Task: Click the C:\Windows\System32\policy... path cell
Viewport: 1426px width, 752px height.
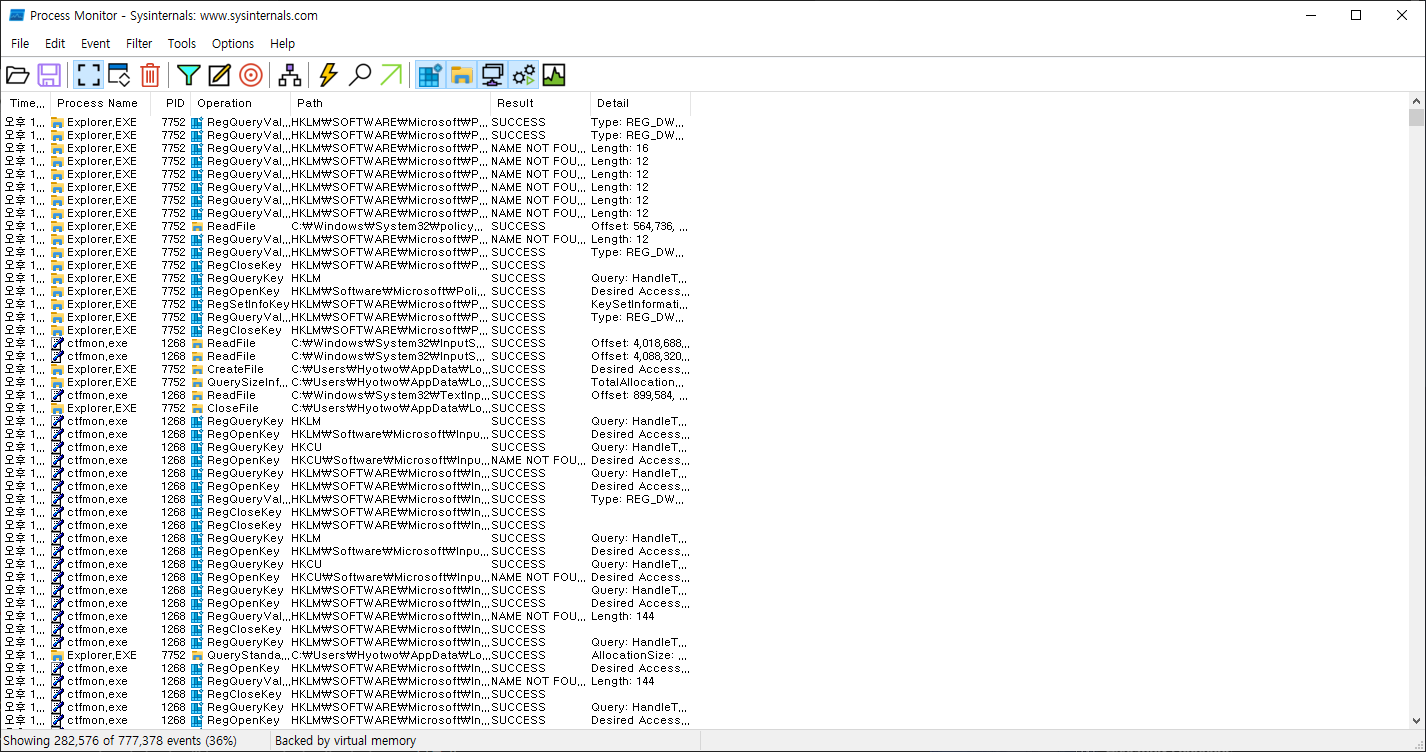Action: tap(390, 226)
